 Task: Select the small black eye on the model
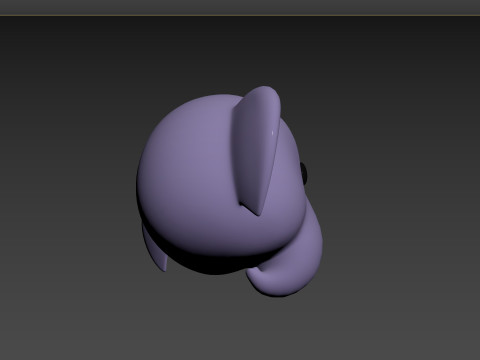click(304, 173)
